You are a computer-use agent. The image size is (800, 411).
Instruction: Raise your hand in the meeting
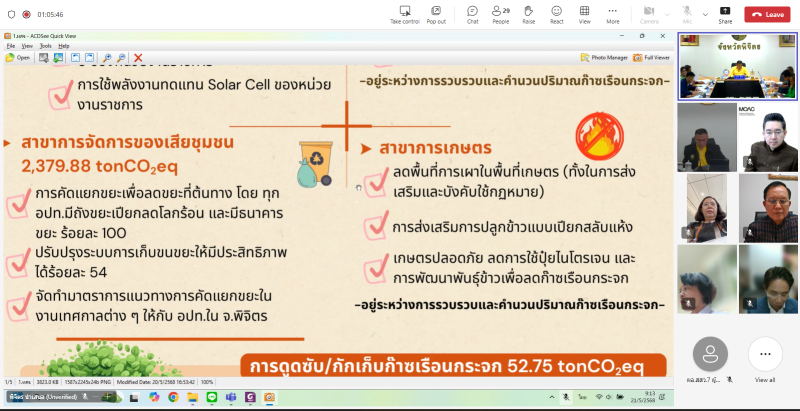528,13
